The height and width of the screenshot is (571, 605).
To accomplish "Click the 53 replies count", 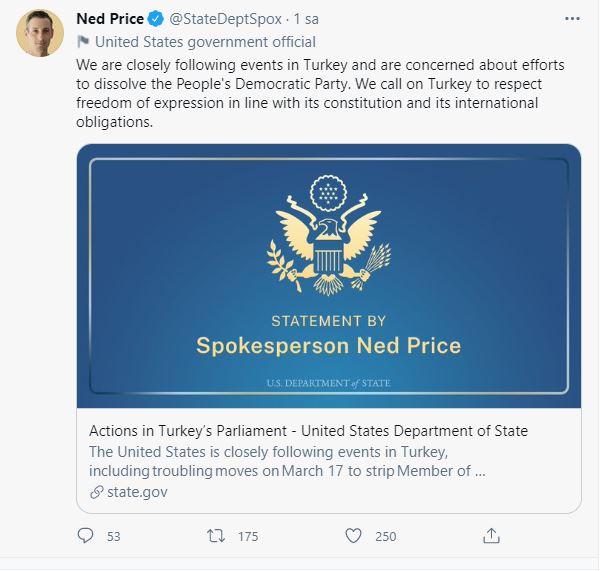I will coord(113,537).
